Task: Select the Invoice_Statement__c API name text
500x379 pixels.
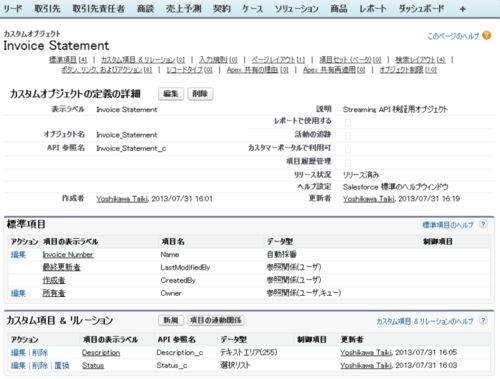Action: 131,148
